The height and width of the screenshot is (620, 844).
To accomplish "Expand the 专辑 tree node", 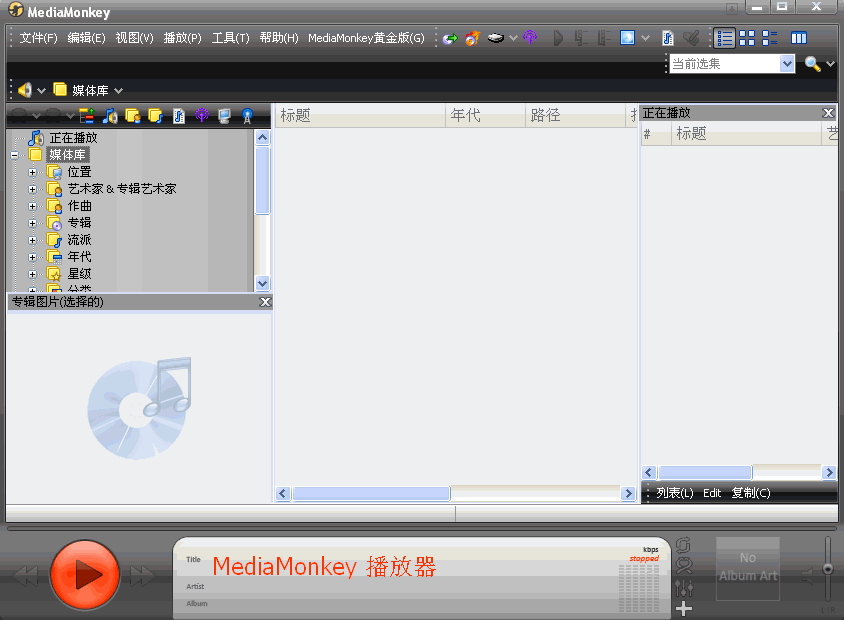I will (x=32, y=223).
